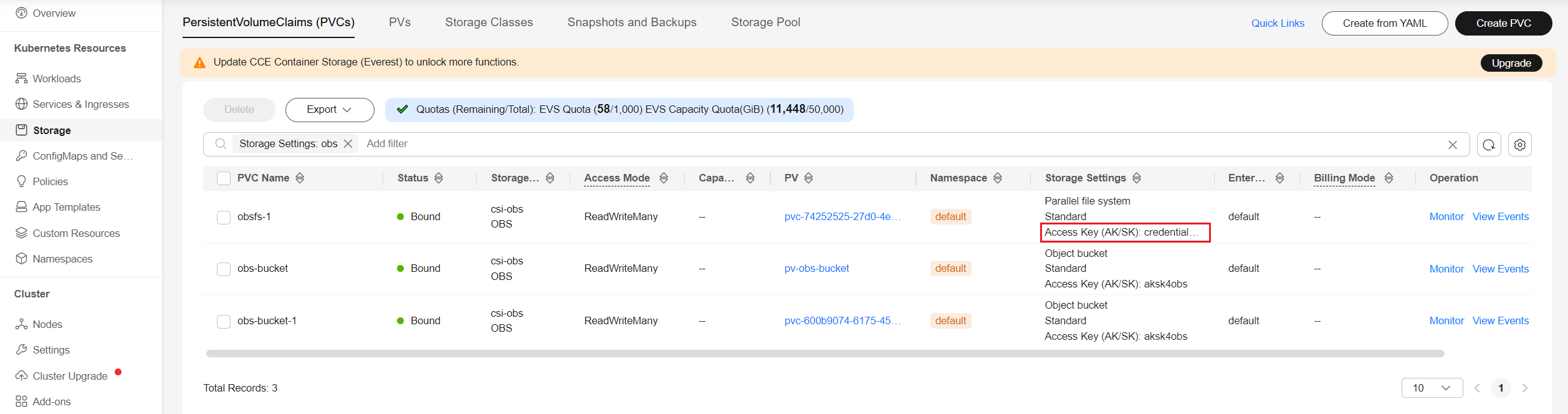
Task: Open the Storage Pool tab
Action: point(765,22)
